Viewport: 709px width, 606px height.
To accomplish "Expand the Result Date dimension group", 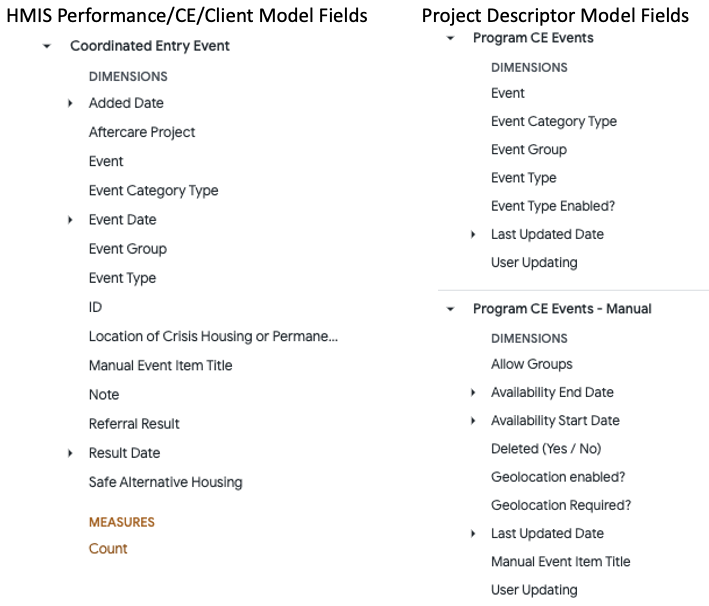I will pos(70,453).
